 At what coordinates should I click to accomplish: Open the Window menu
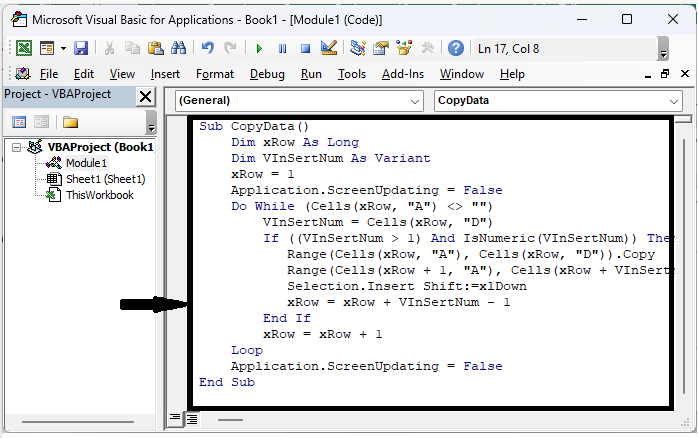[462, 74]
